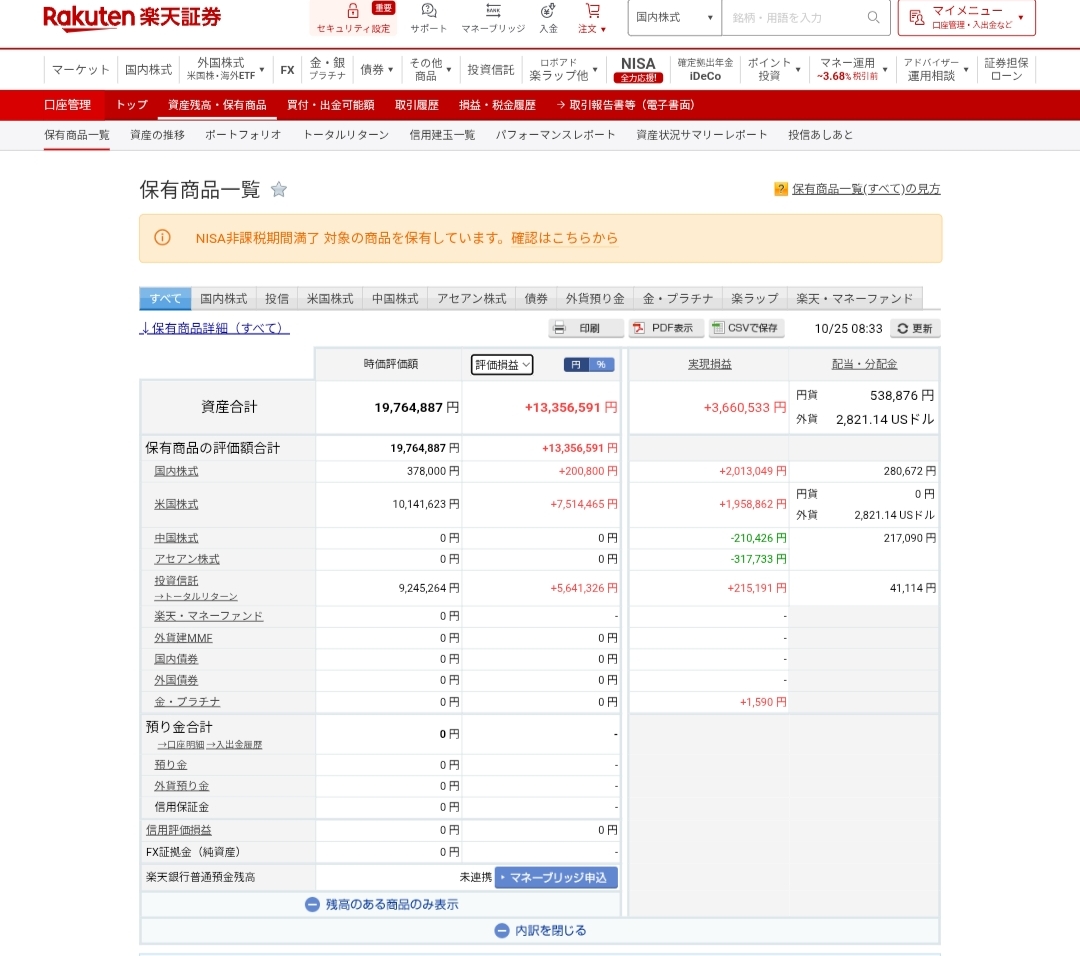Click the マネーブリッジ bank bridge icon

click(x=493, y=17)
